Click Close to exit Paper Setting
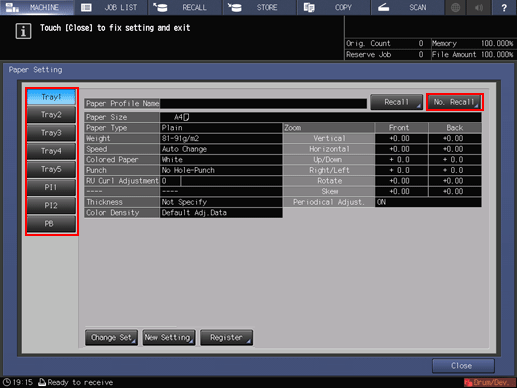 click(x=463, y=366)
